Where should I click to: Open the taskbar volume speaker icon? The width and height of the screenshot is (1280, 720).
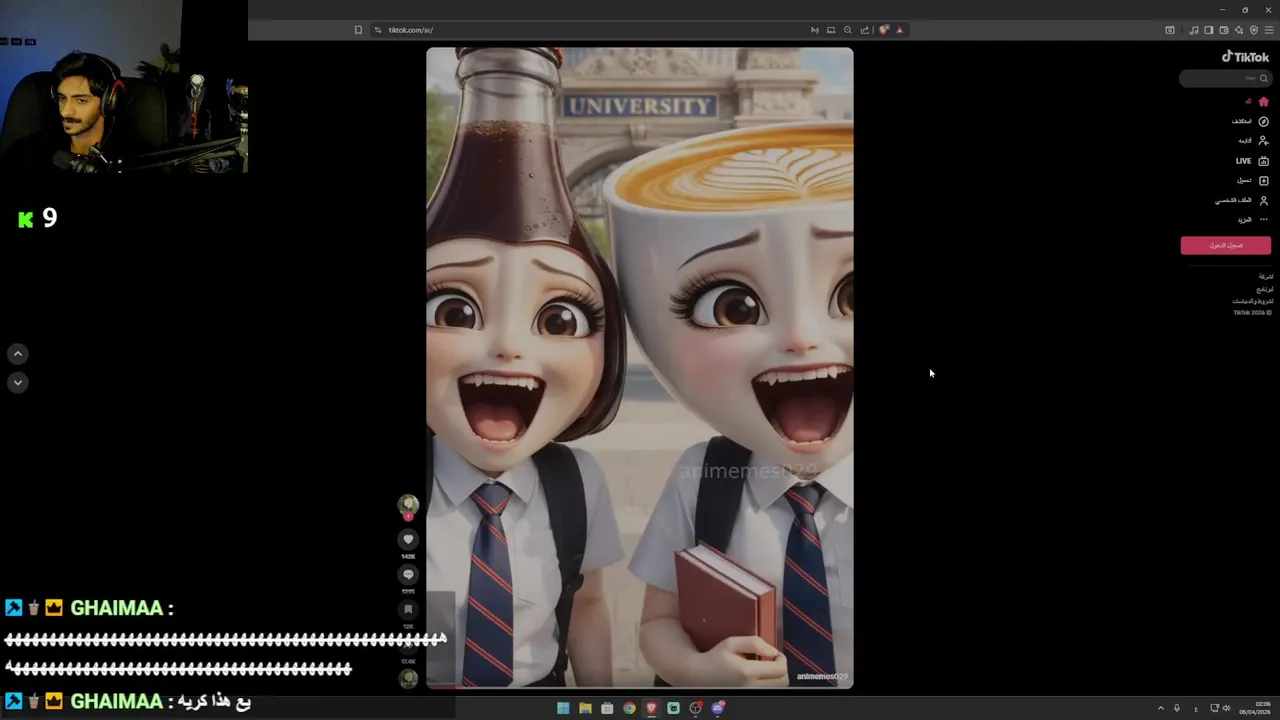pos(1227,708)
